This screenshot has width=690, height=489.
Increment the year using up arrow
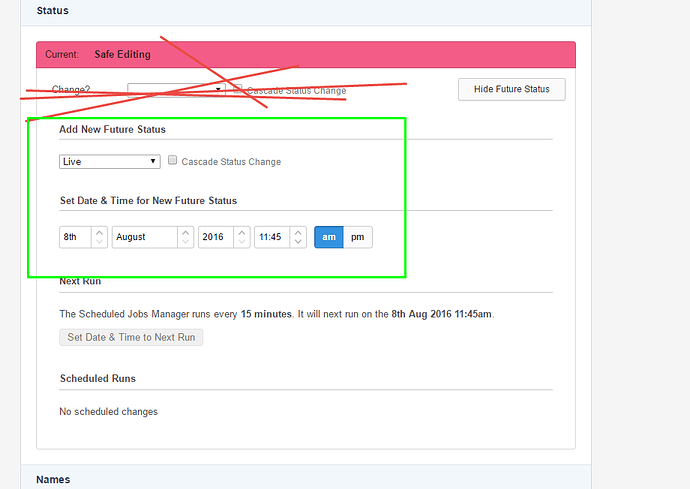(x=241, y=231)
